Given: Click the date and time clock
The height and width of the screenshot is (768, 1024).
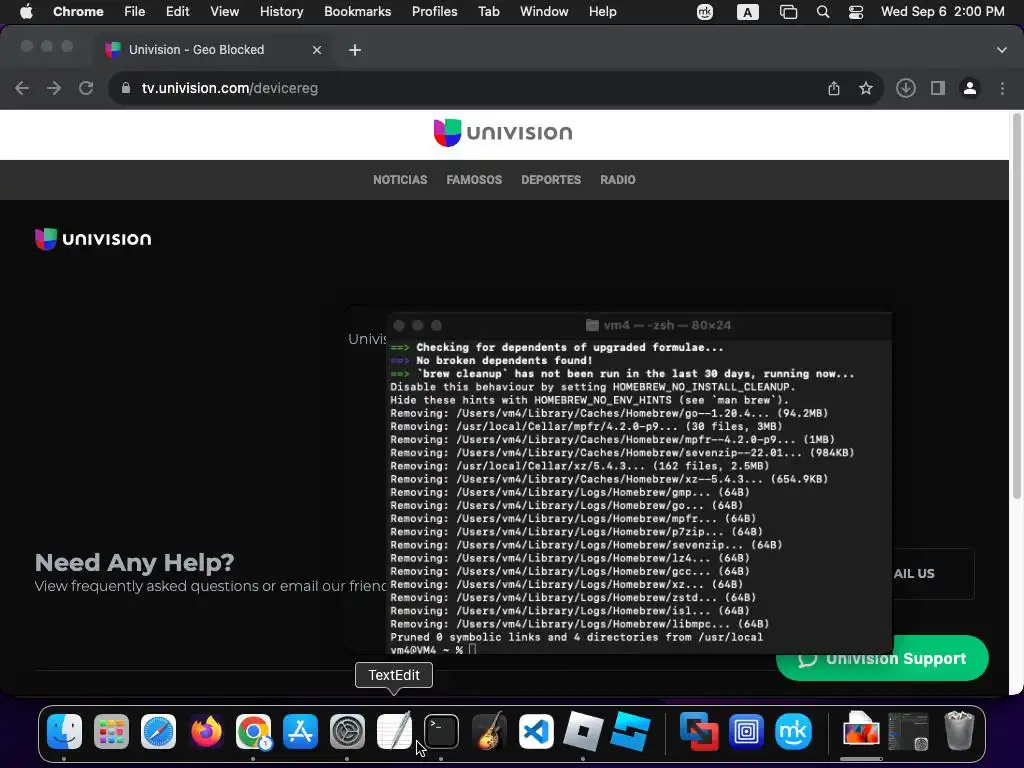Looking at the screenshot, I should click(x=942, y=12).
